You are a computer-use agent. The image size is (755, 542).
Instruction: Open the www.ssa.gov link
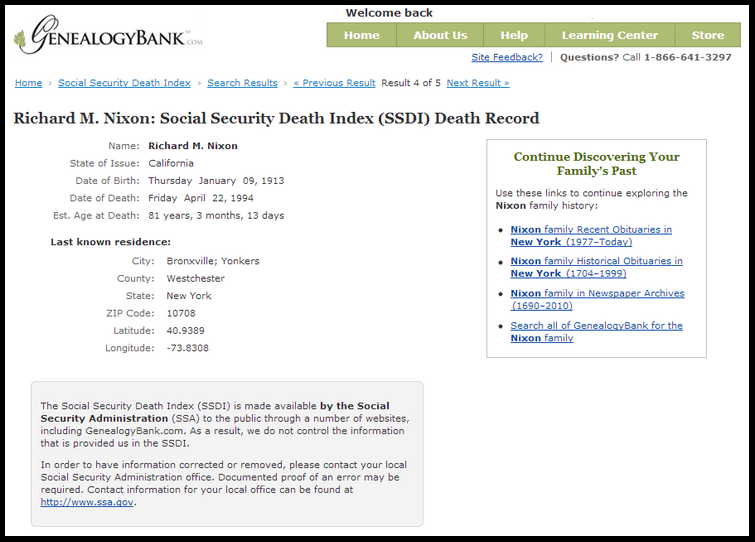(x=87, y=502)
